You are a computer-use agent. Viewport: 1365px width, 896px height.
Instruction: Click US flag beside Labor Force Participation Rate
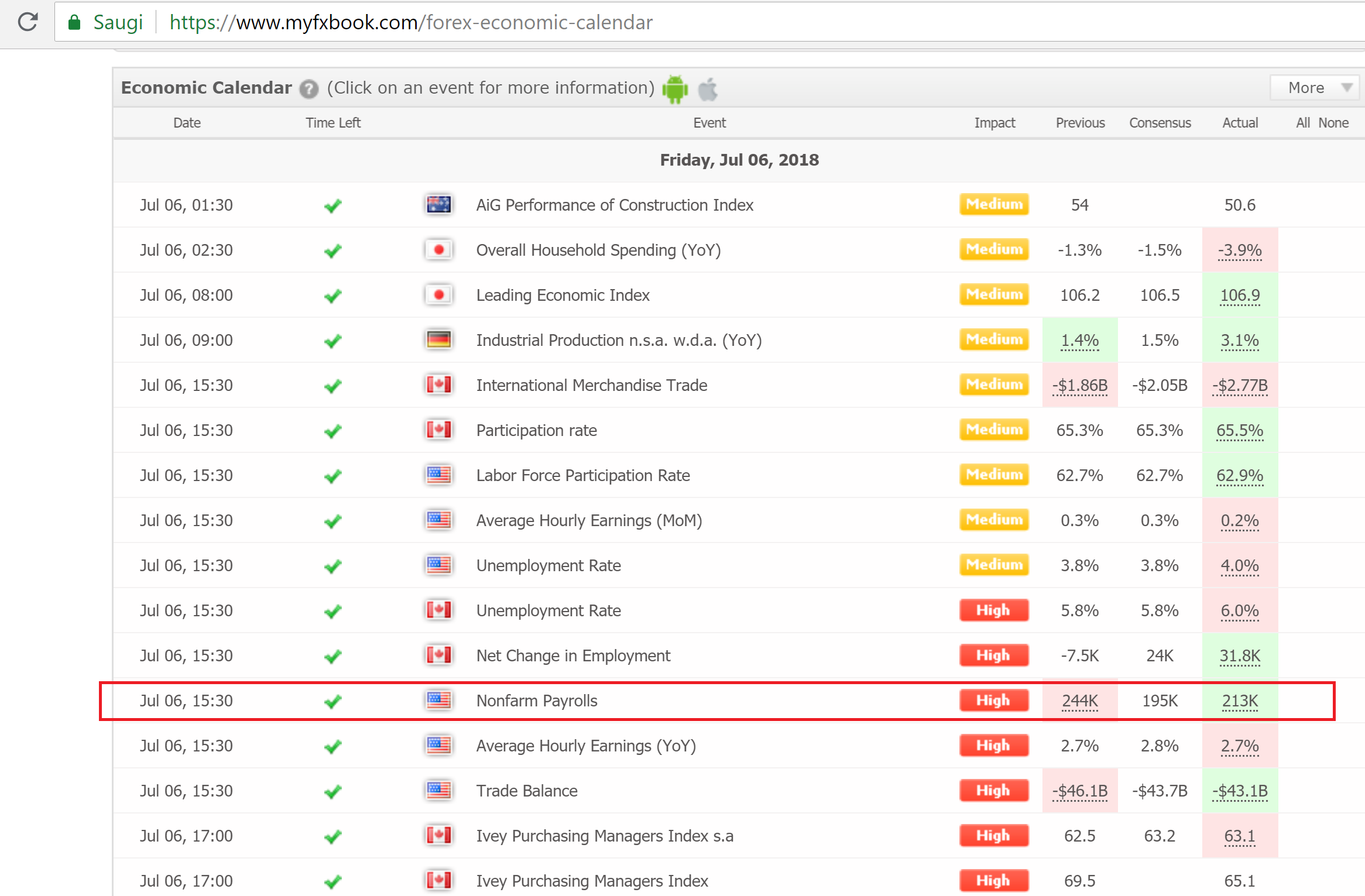point(438,475)
